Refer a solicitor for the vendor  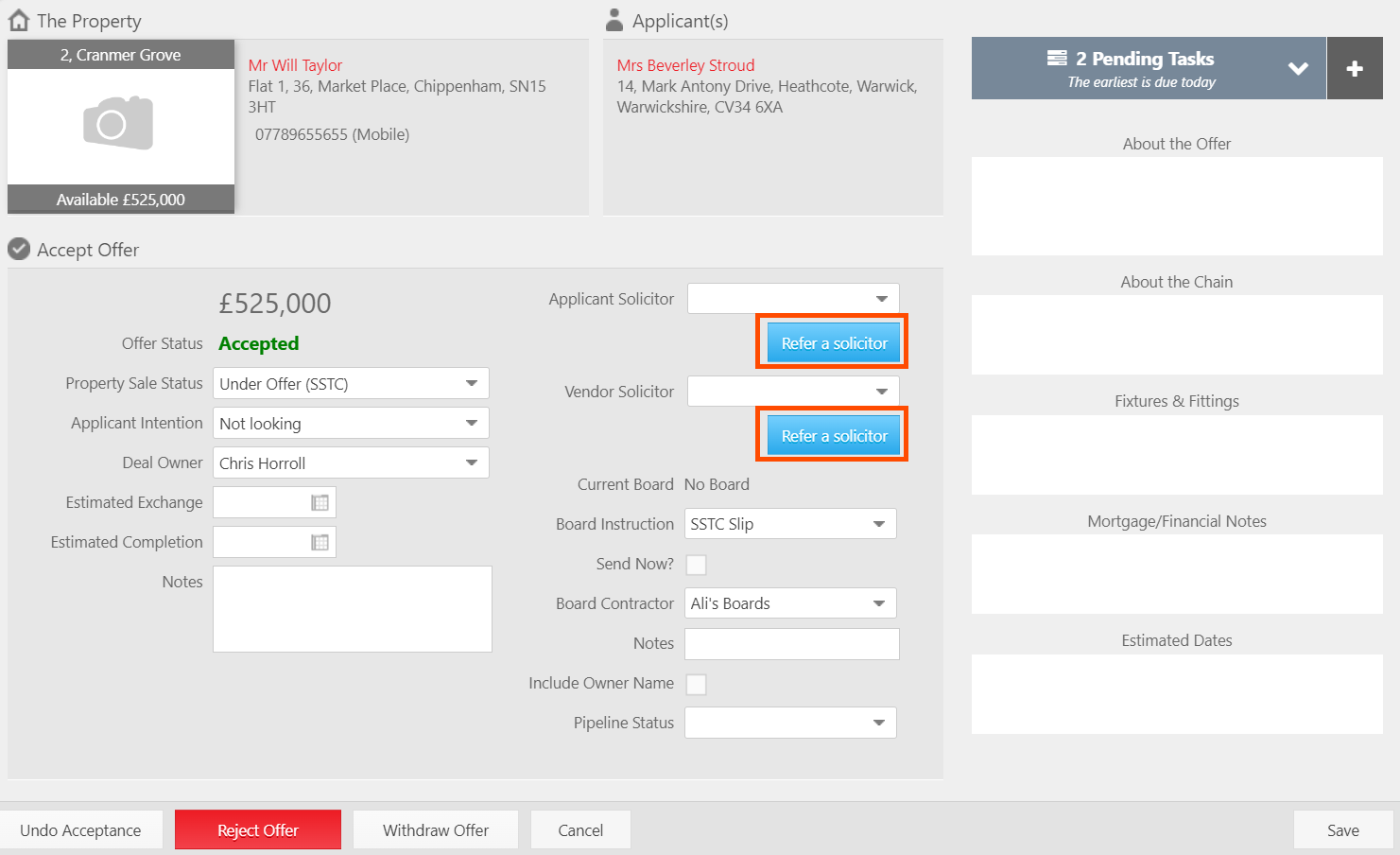point(834,436)
